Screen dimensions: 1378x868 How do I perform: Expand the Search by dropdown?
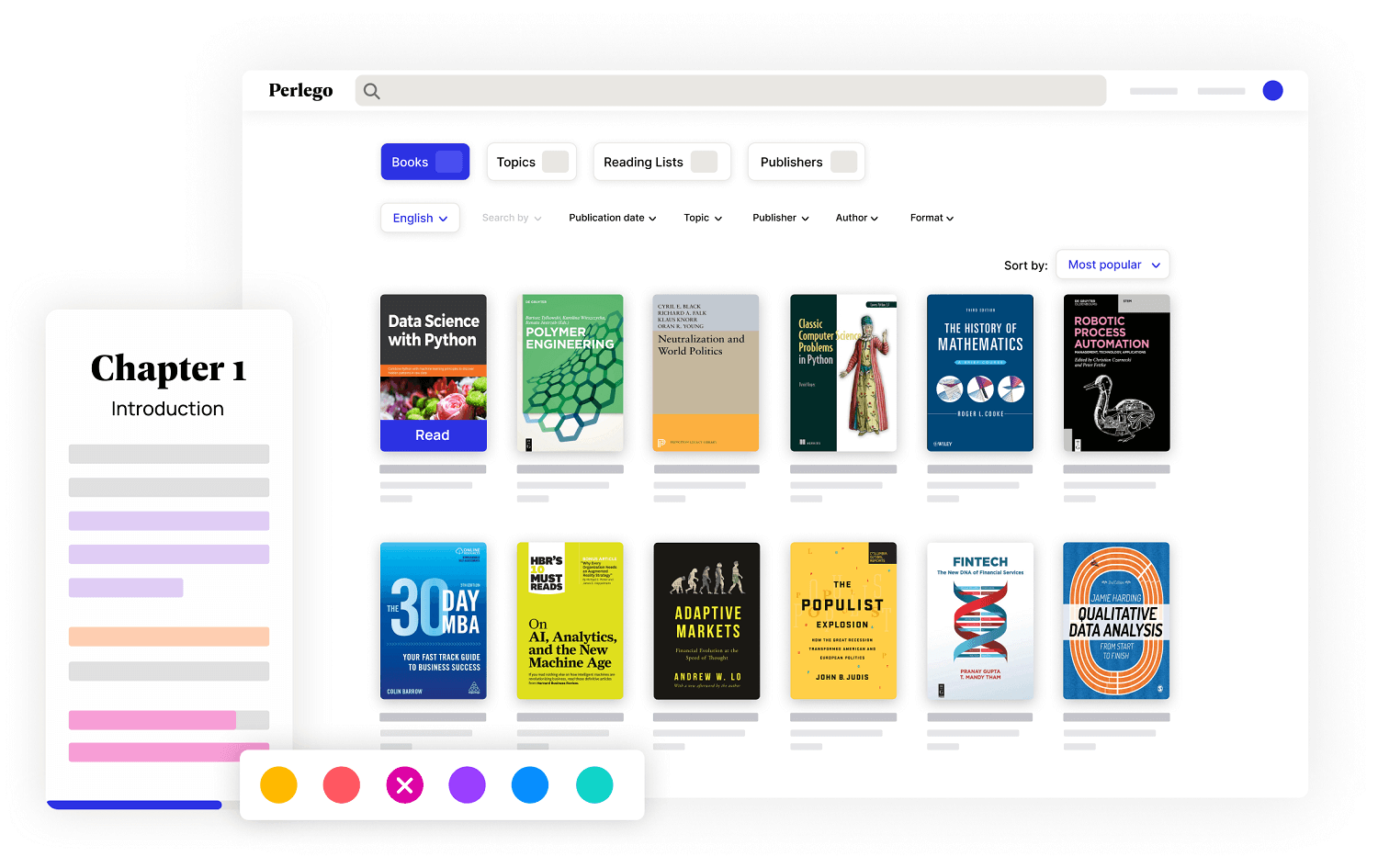(x=512, y=218)
